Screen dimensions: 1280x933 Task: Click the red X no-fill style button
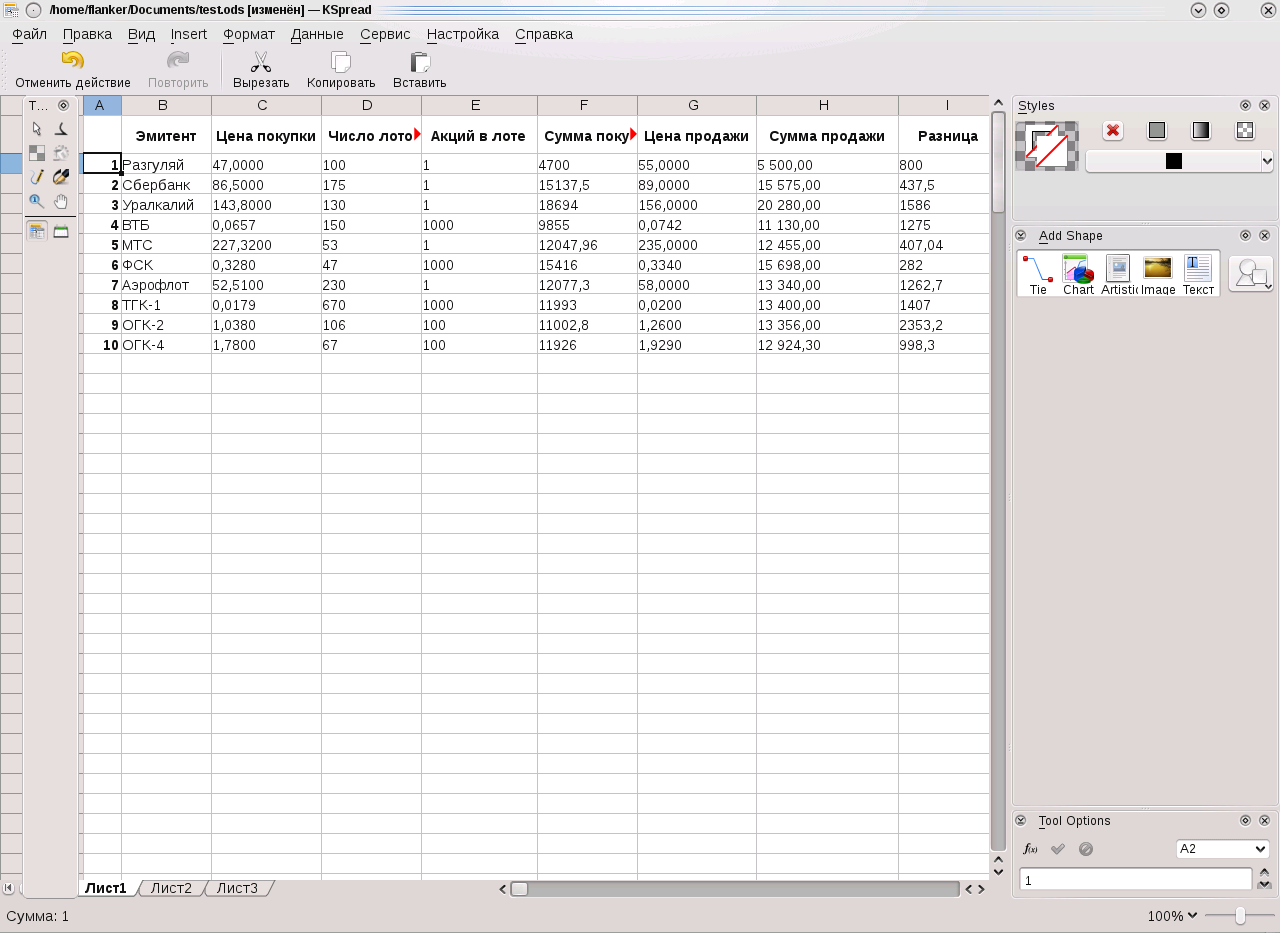tap(1113, 130)
